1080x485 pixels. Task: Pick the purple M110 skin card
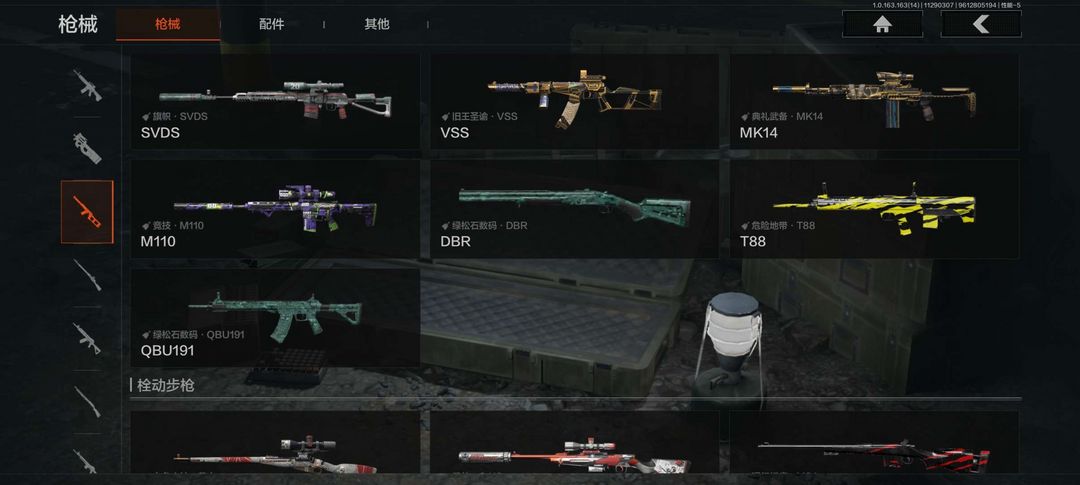tap(275, 209)
